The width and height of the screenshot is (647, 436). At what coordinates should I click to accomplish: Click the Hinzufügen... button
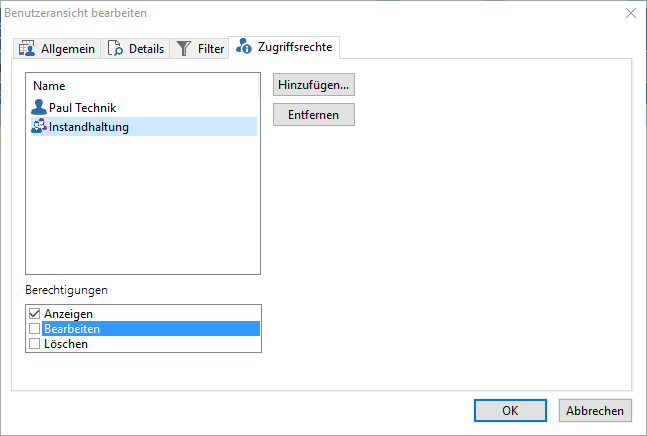pos(314,85)
